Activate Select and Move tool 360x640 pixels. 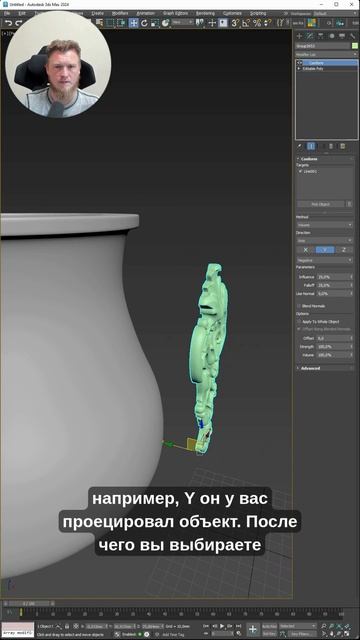coord(134,23)
